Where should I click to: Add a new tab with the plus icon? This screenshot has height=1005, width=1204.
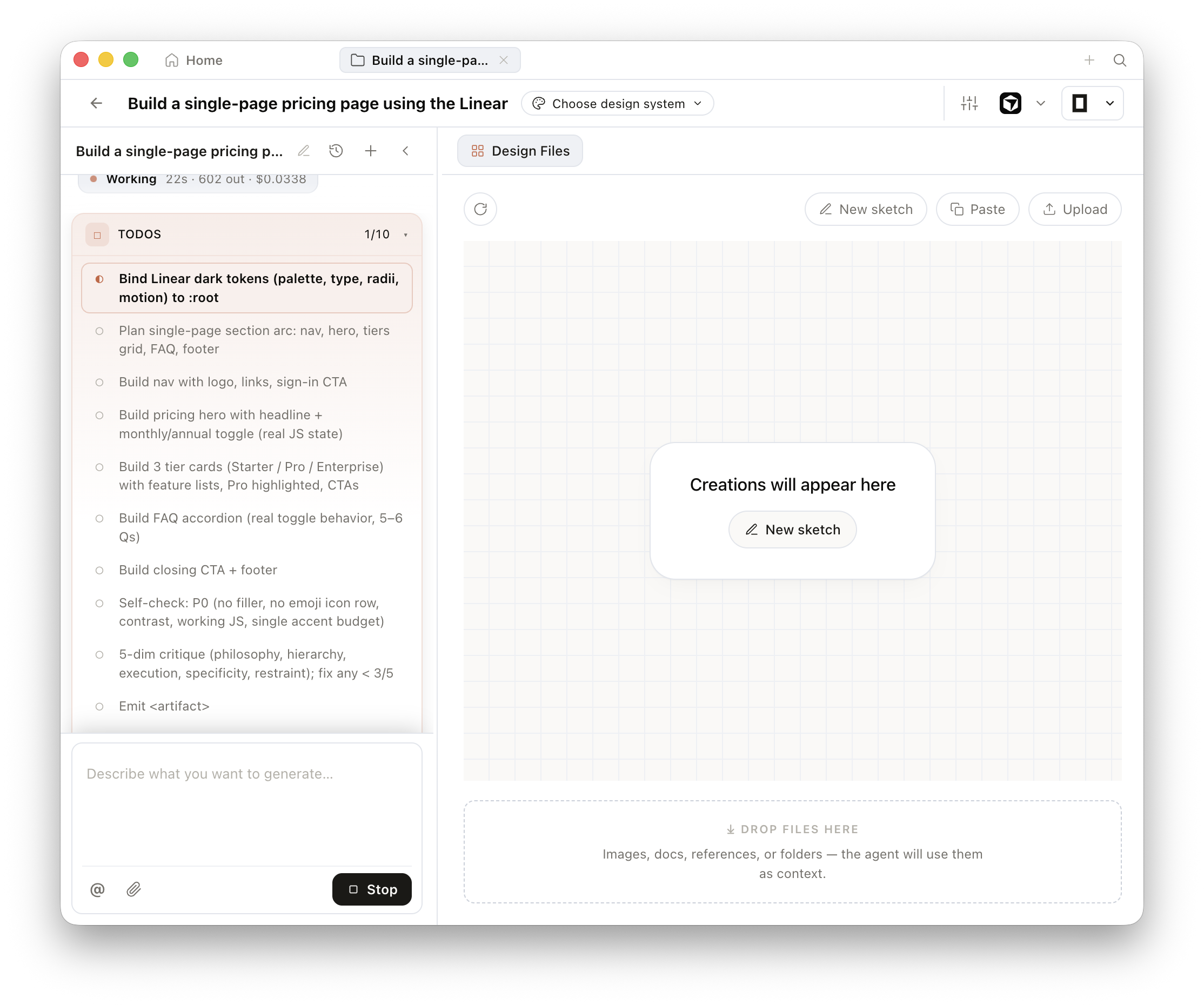(x=1089, y=60)
